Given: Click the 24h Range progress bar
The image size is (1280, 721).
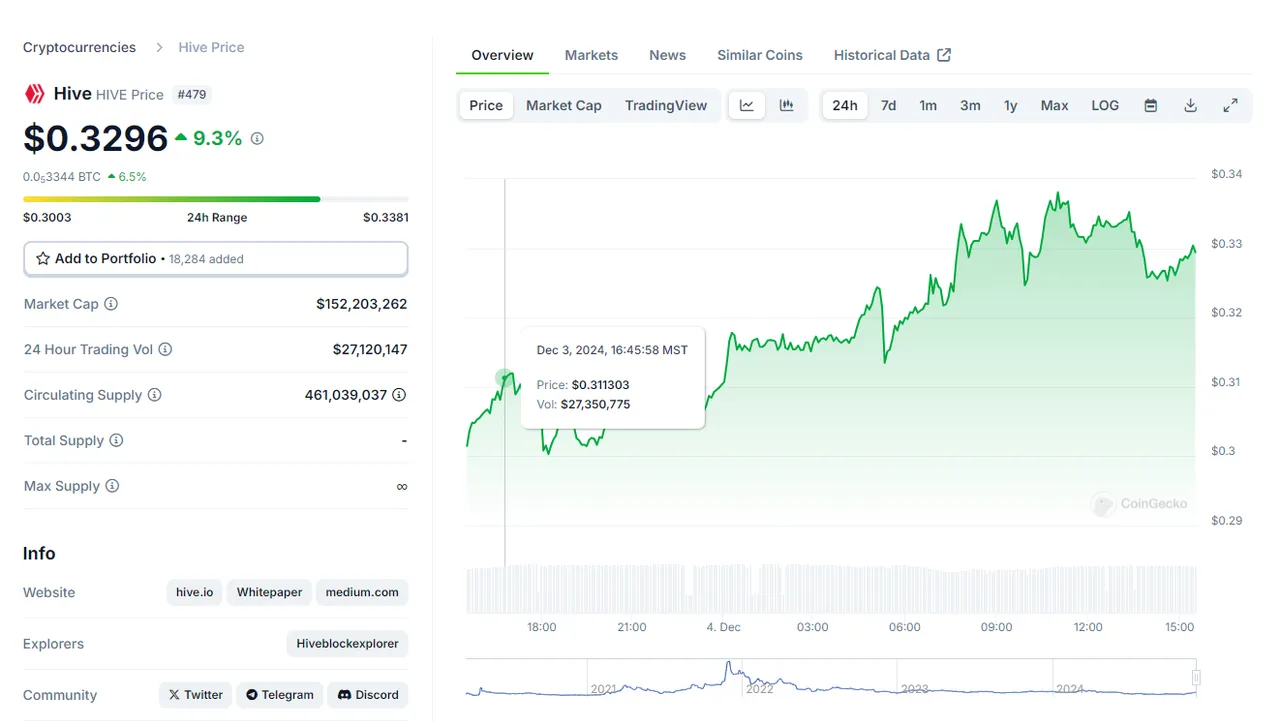Looking at the screenshot, I should click(x=216, y=199).
